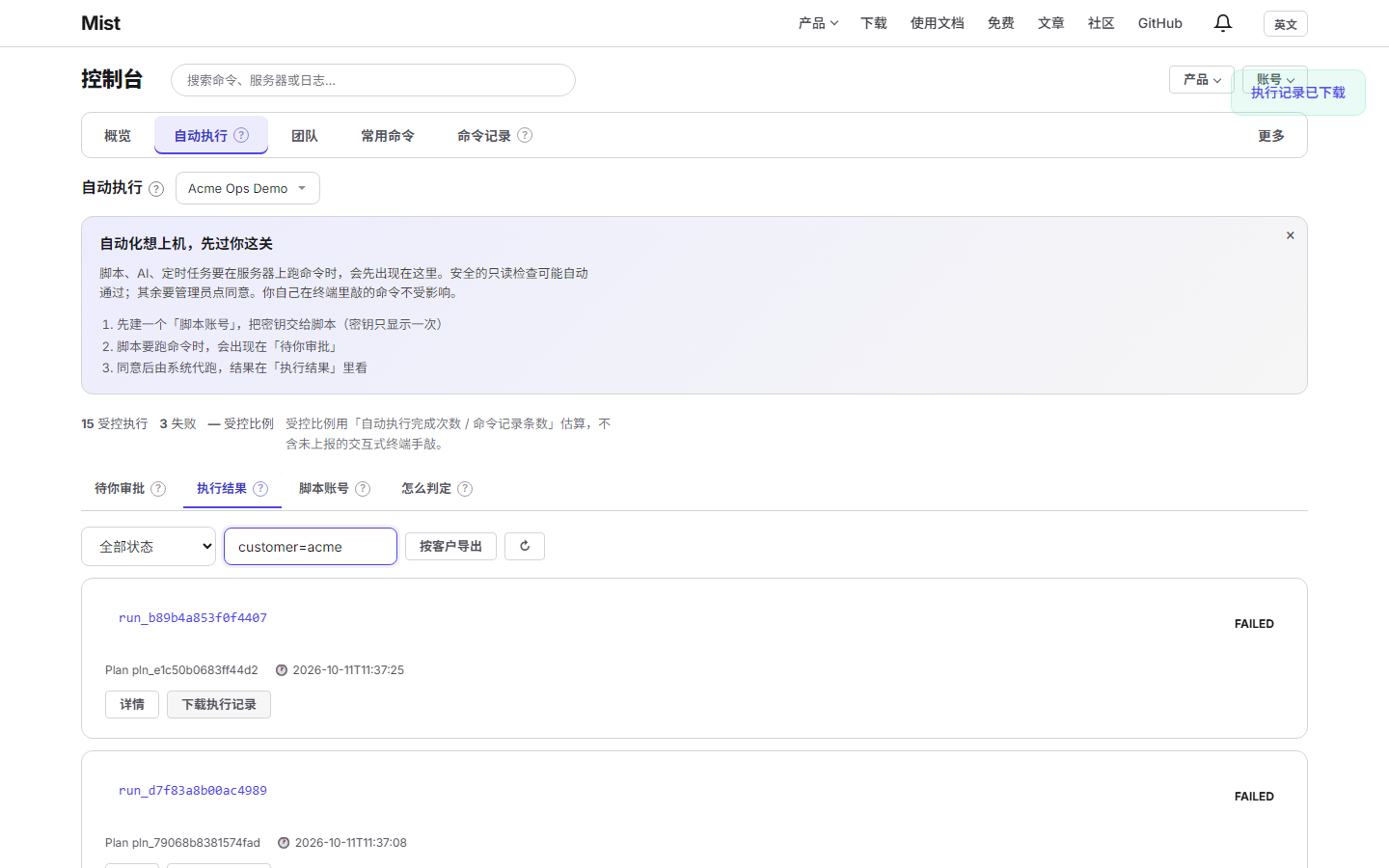Viewport: 1389px width, 868px height.
Task: Close the 自动化想上机 info banner
Action: [1290, 235]
